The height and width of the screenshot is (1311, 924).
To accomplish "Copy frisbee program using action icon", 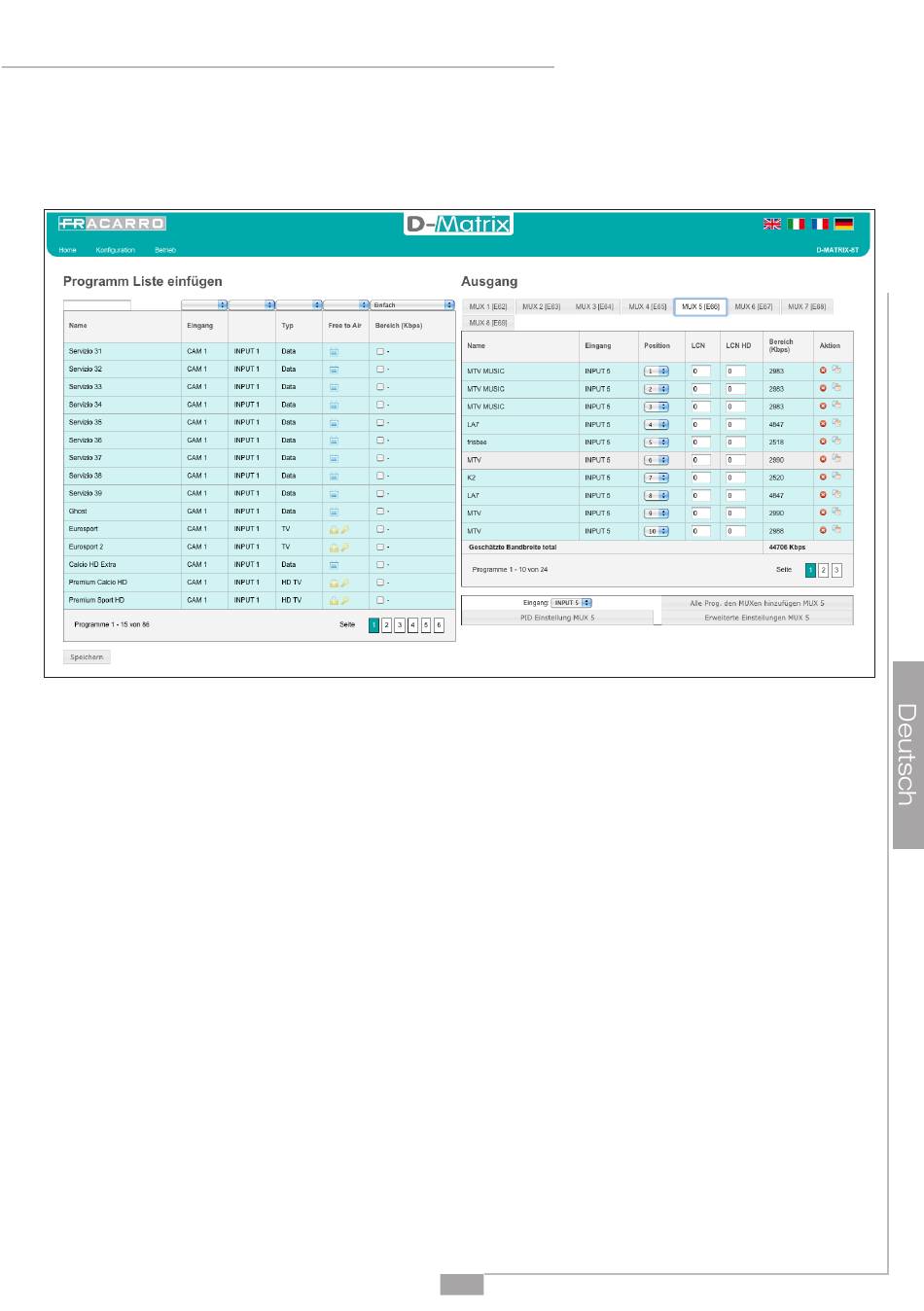I will pos(836,441).
